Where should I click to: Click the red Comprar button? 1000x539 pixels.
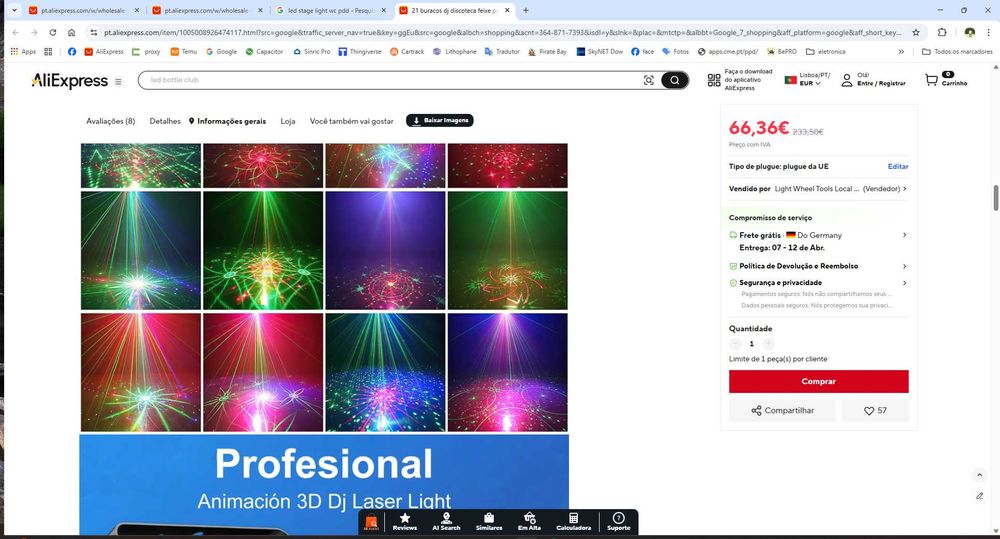tap(818, 381)
